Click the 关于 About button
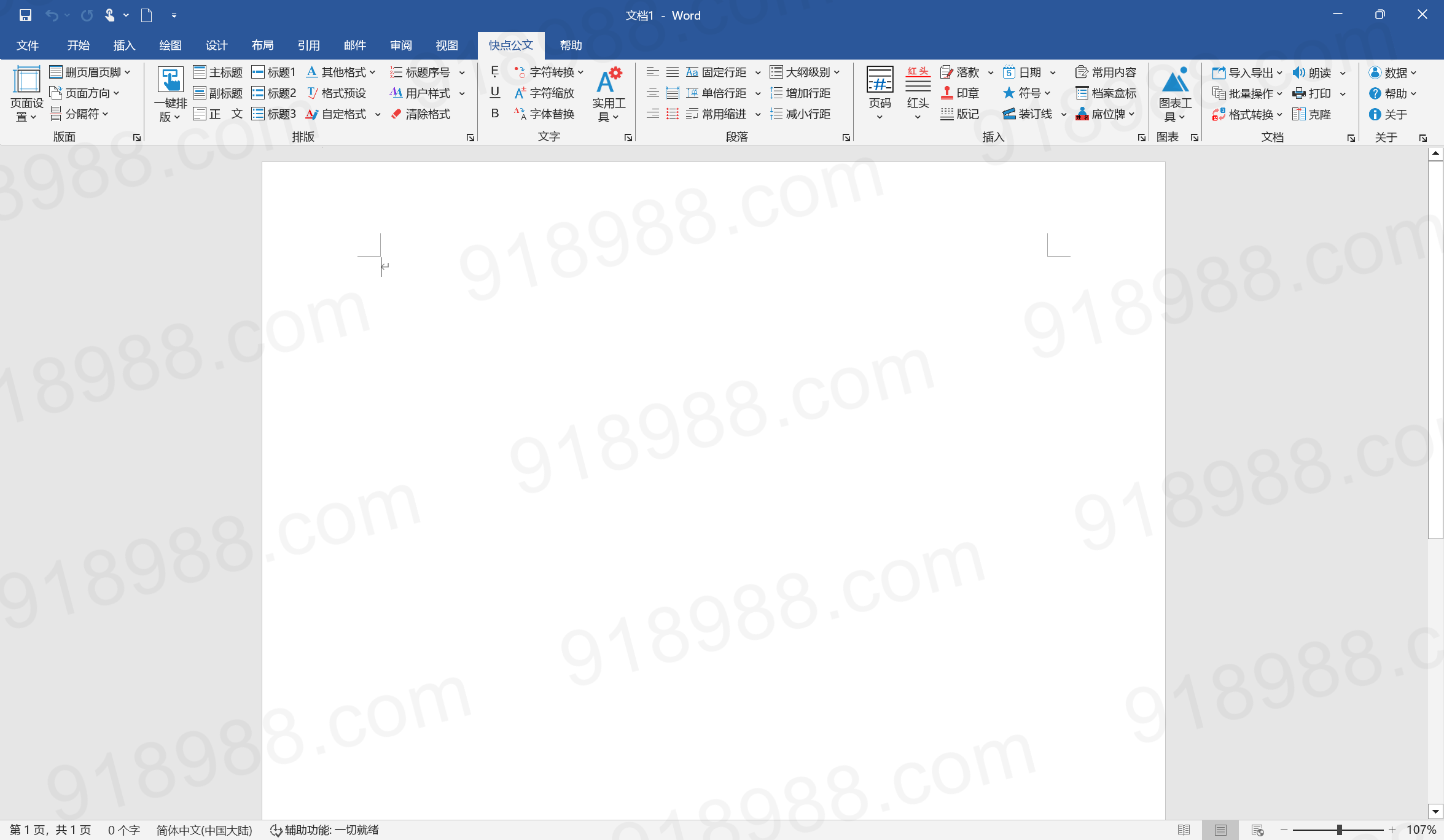Screen dimensions: 1444x840 (1388, 115)
